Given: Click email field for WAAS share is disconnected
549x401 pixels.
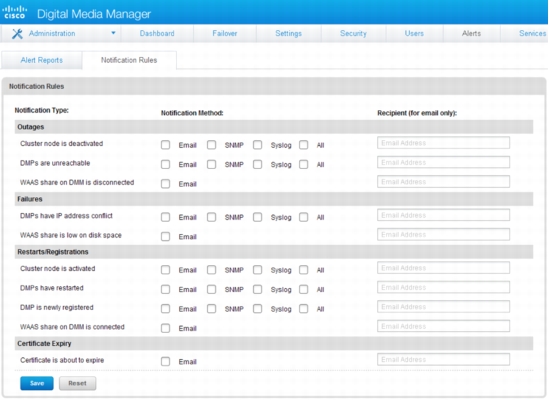Looking at the screenshot, I should pyautogui.click(x=443, y=182).
